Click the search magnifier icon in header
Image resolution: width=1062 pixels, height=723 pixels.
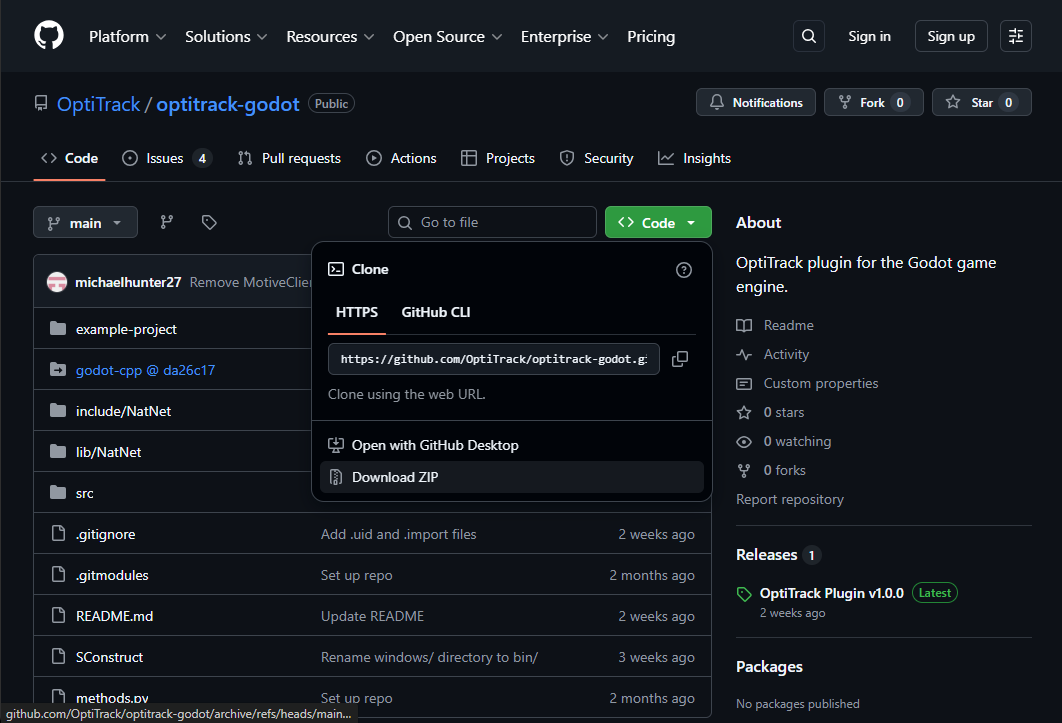coord(809,36)
